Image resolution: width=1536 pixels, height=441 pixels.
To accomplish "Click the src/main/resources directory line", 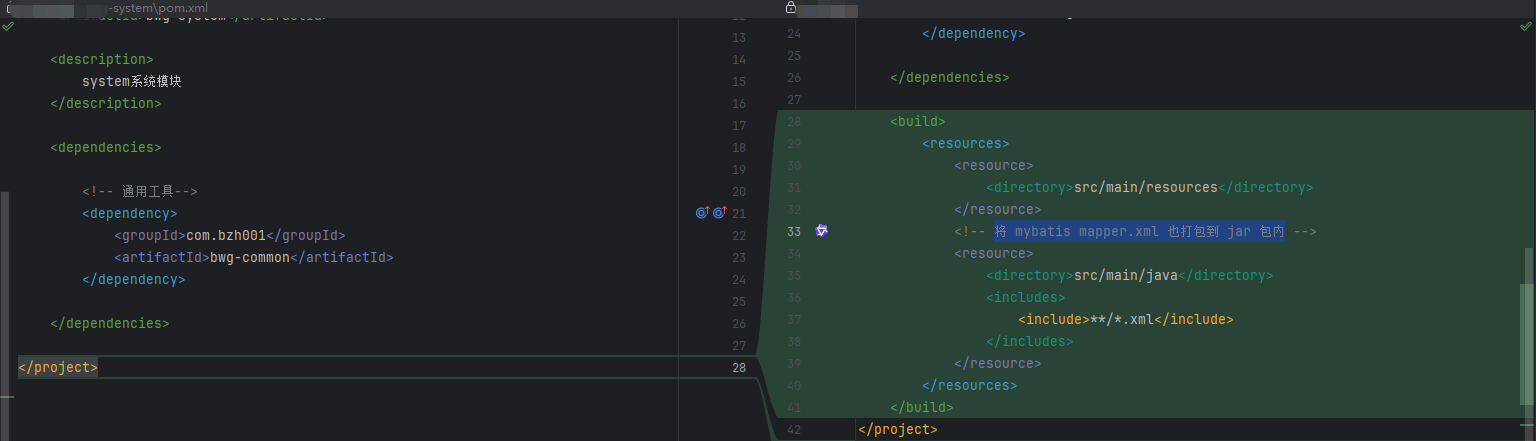I will click(x=1149, y=187).
